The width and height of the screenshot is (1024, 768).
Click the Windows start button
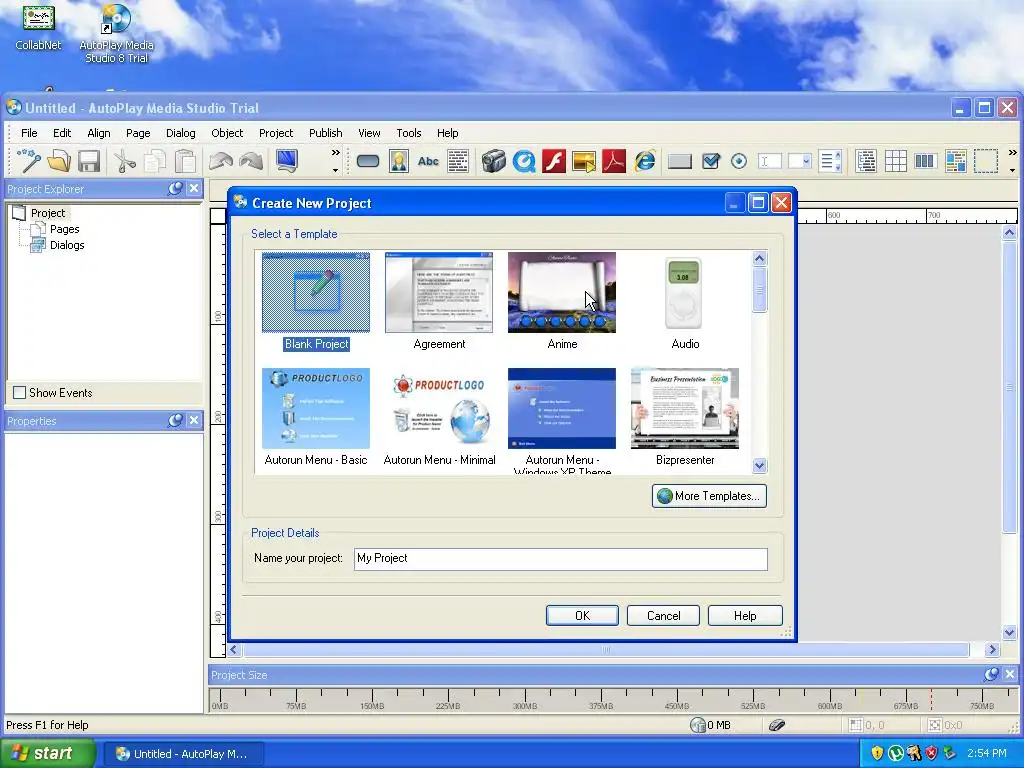point(47,753)
